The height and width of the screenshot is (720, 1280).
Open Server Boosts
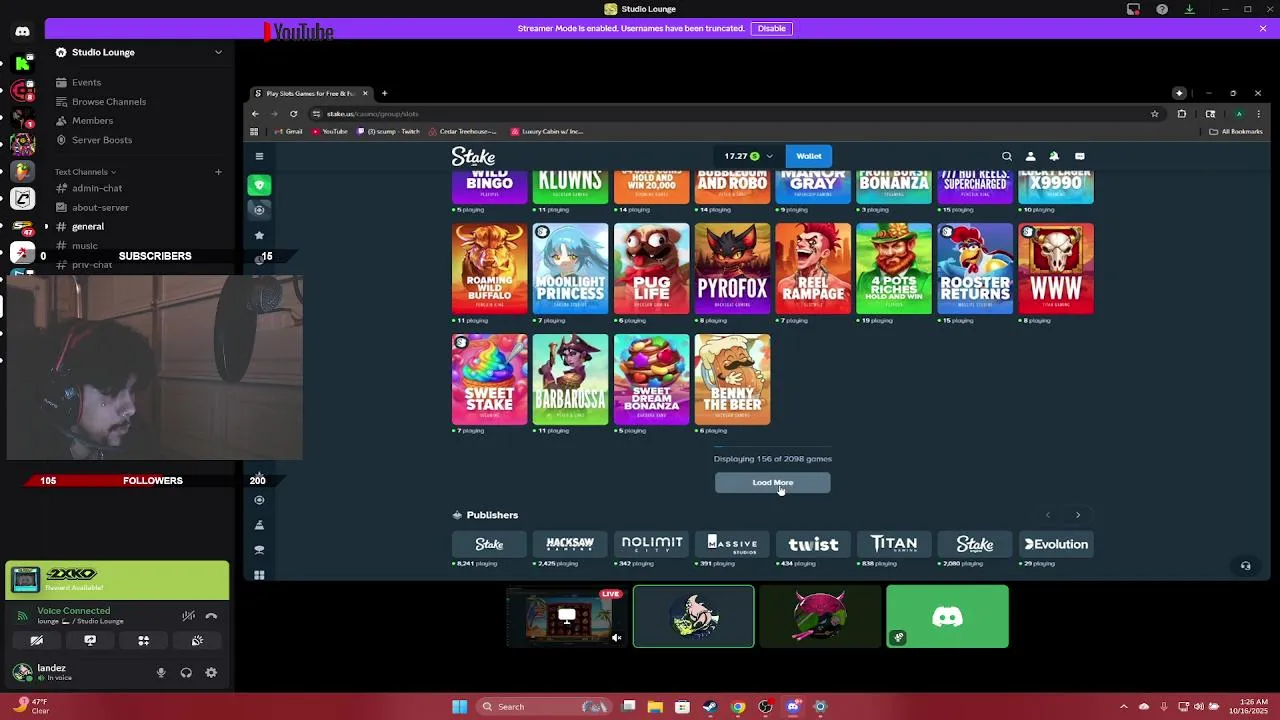pyautogui.click(x=102, y=140)
